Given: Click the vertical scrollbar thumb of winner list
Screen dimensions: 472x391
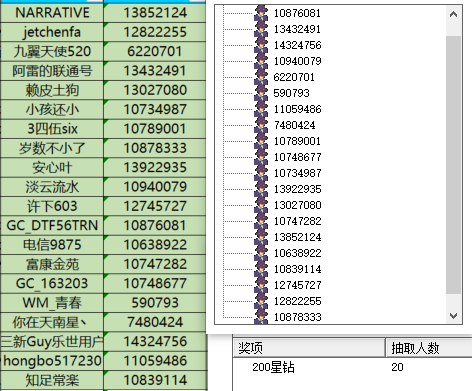Looking at the screenshot, I should pyautogui.click(x=453, y=165).
